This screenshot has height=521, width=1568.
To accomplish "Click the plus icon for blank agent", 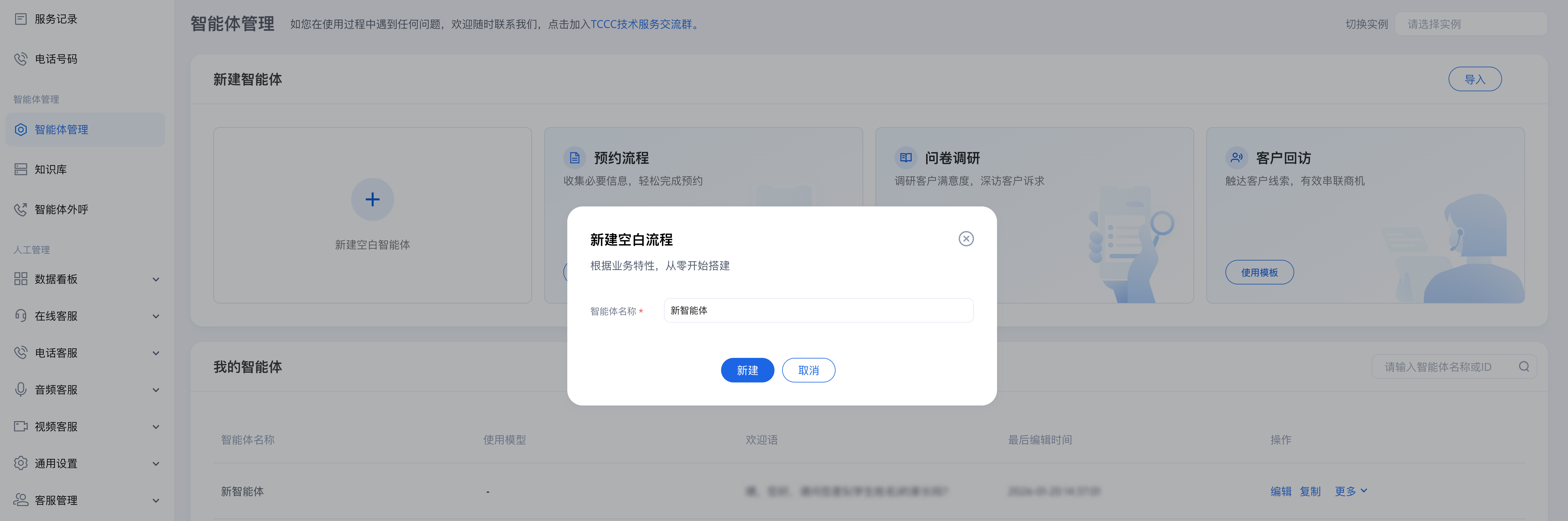I will 372,199.
